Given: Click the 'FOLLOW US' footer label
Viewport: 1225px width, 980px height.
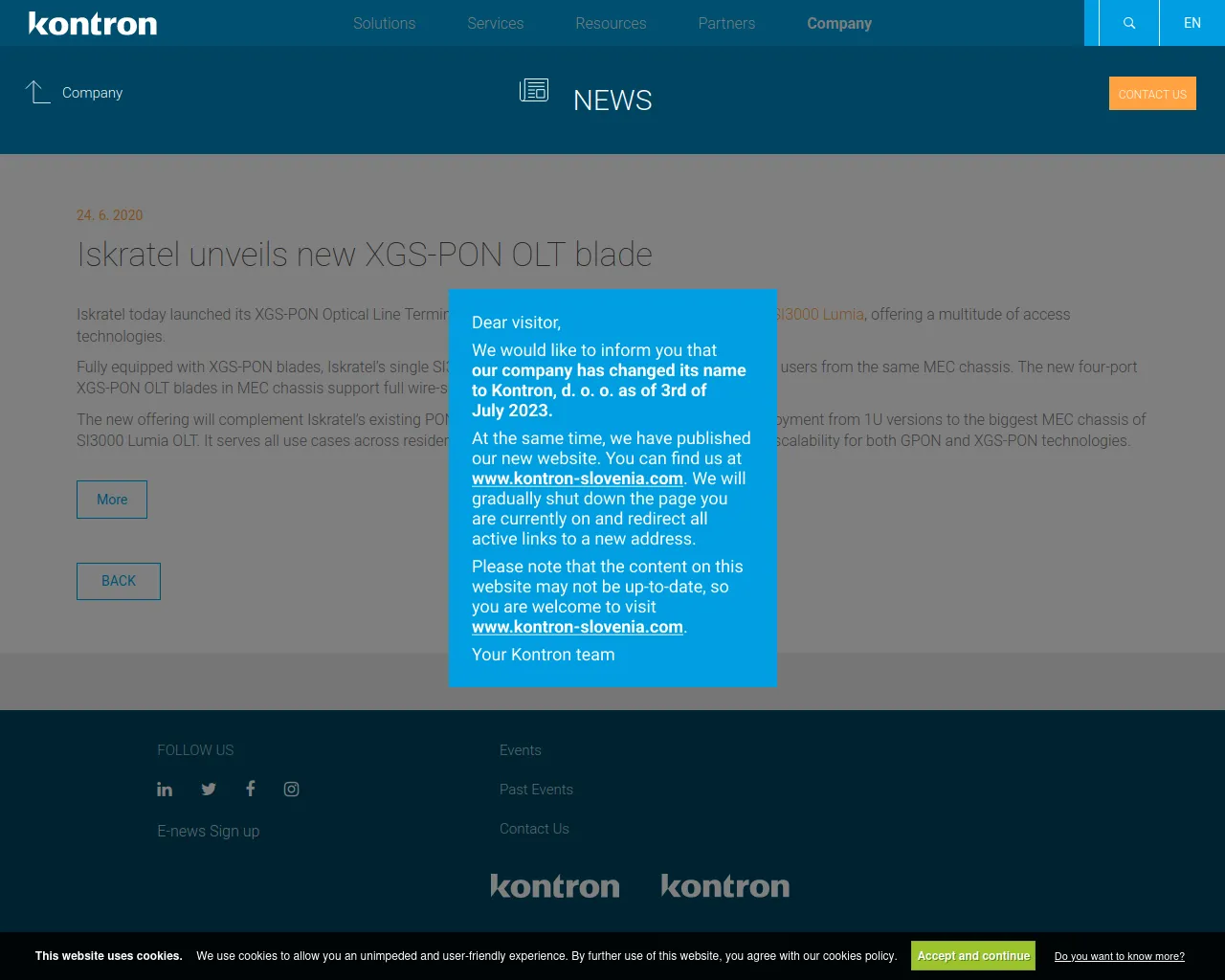Looking at the screenshot, I should [x=195, y=750].
